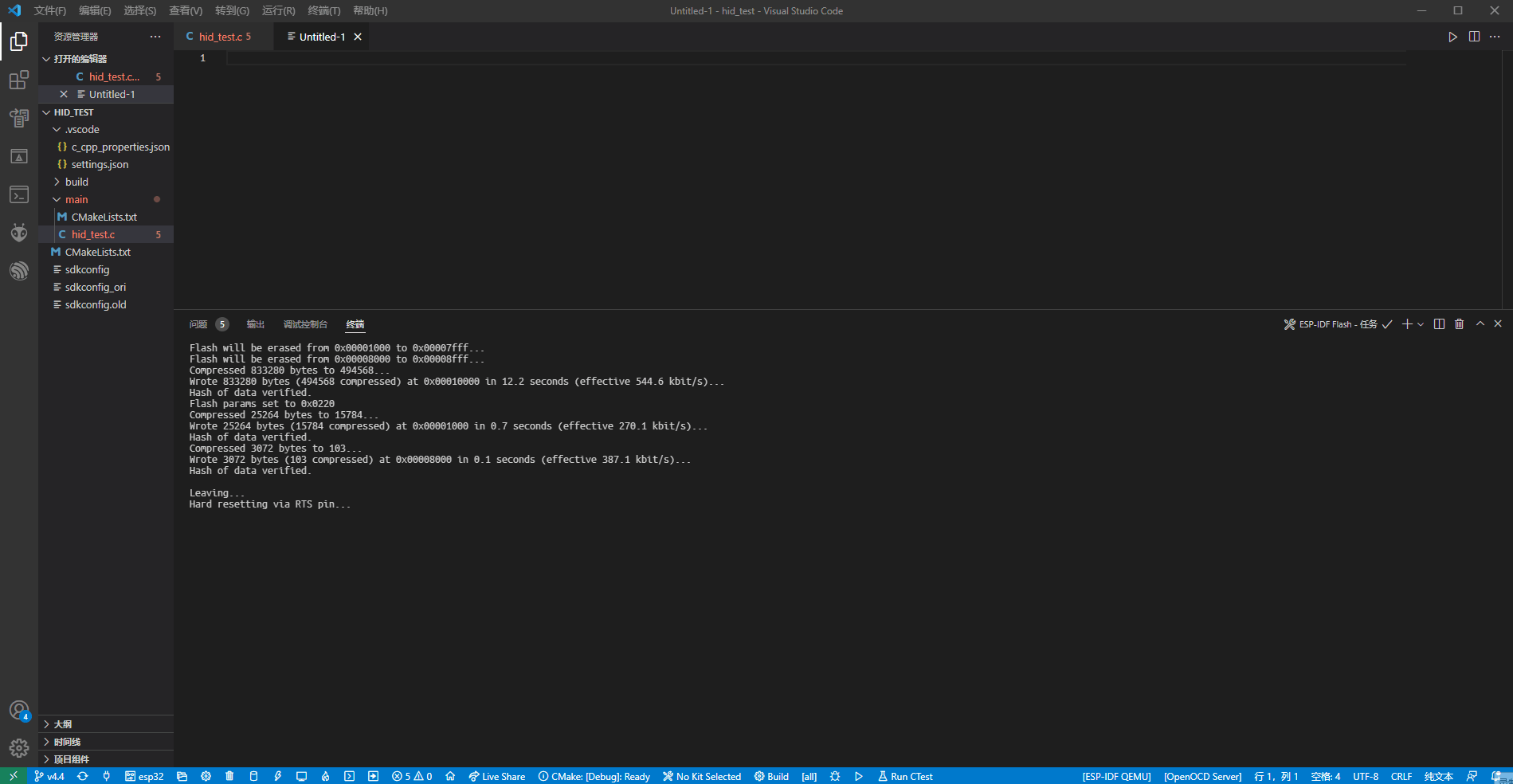Open the serial monitor icon in status bar
Screen dimensions: 1513x784
[x=301, y=775]
